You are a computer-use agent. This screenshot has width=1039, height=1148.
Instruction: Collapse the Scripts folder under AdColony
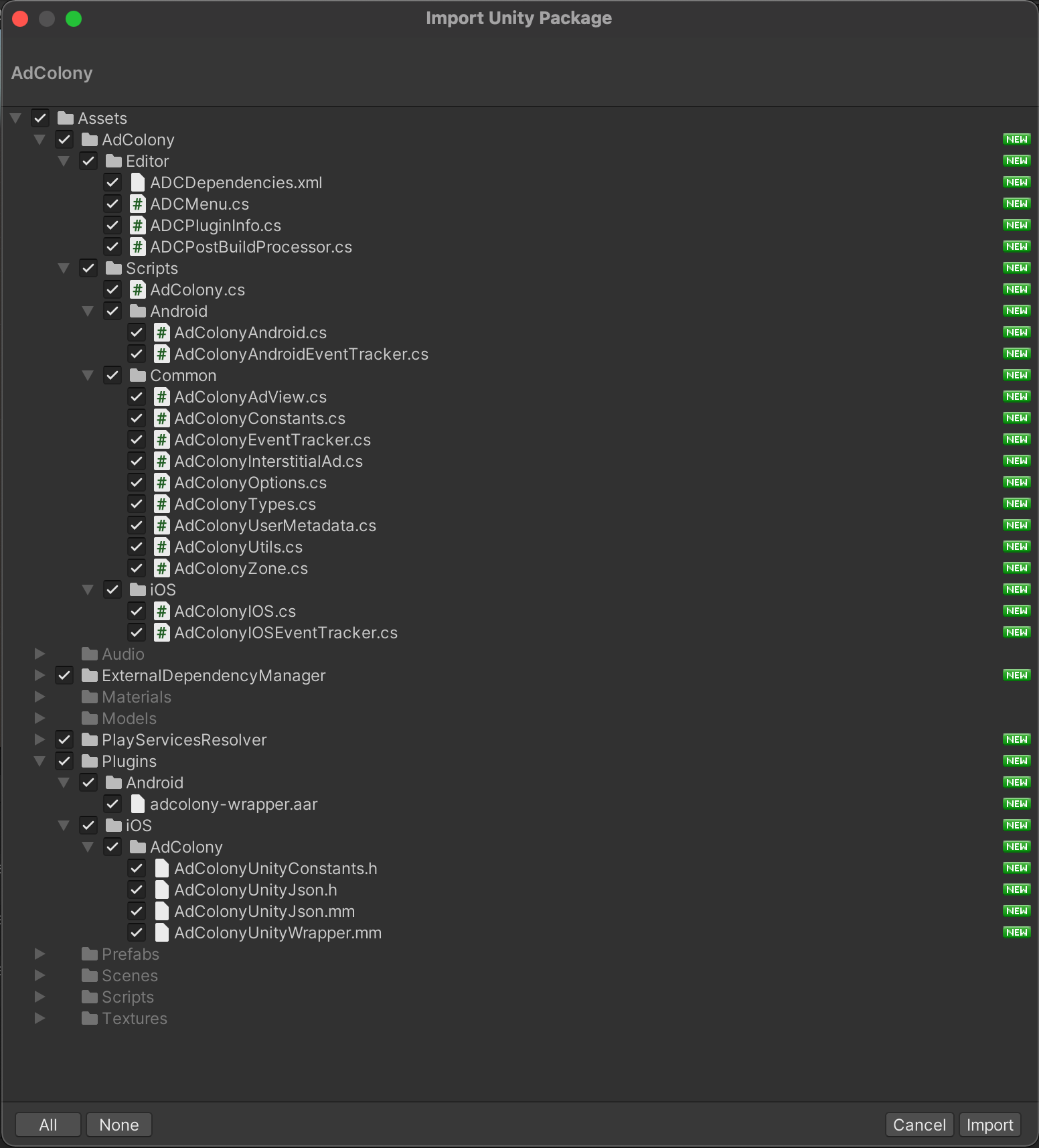(x=64, y=269)
